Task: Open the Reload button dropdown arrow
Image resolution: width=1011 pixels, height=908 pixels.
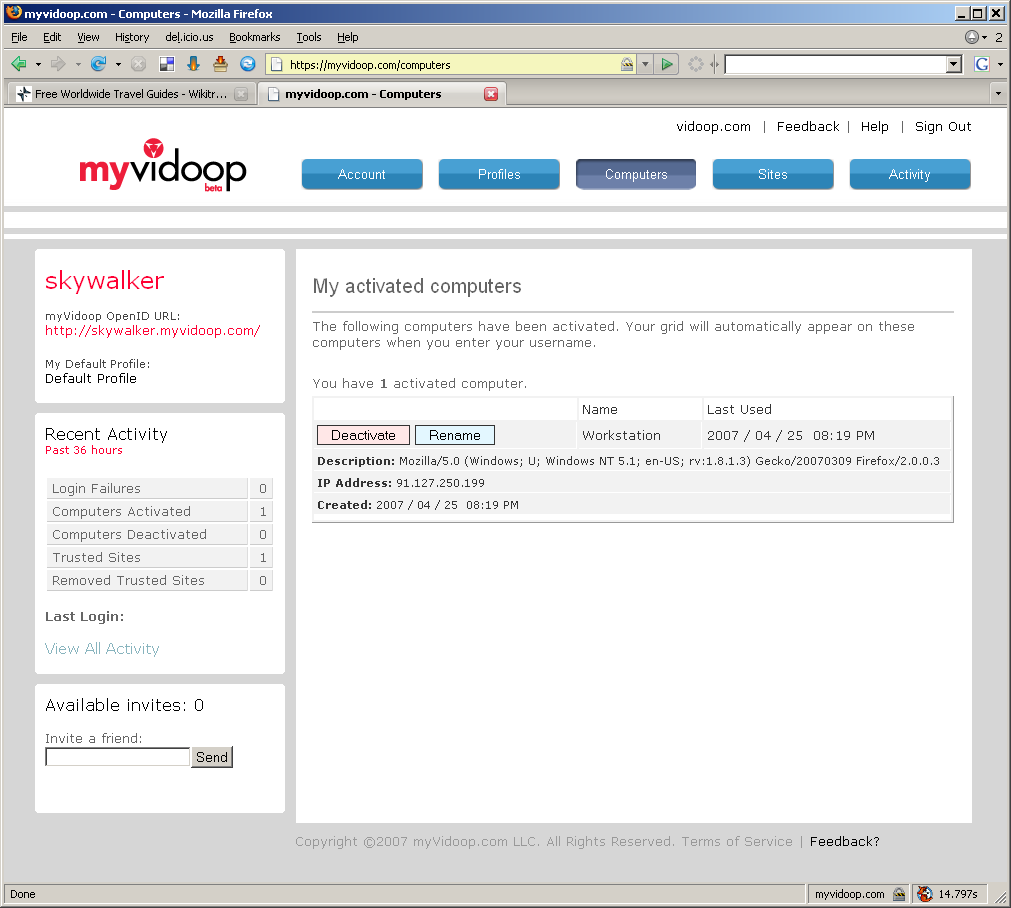Action: tap(118, 64)
